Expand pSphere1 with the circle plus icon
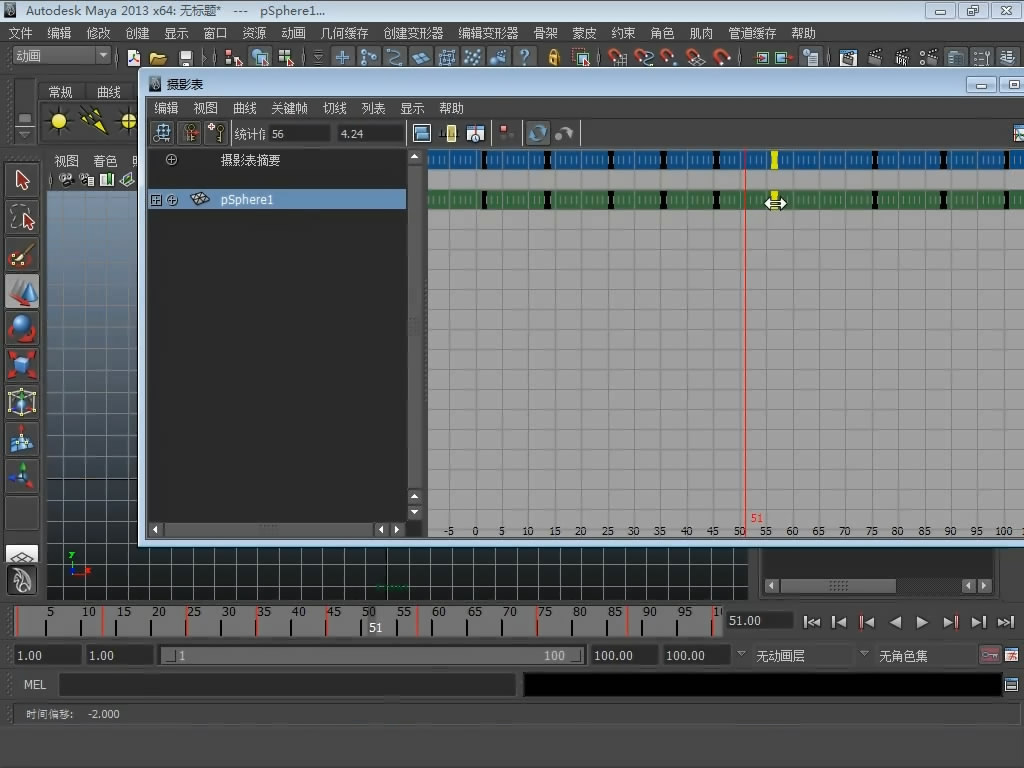 [172, 200]
